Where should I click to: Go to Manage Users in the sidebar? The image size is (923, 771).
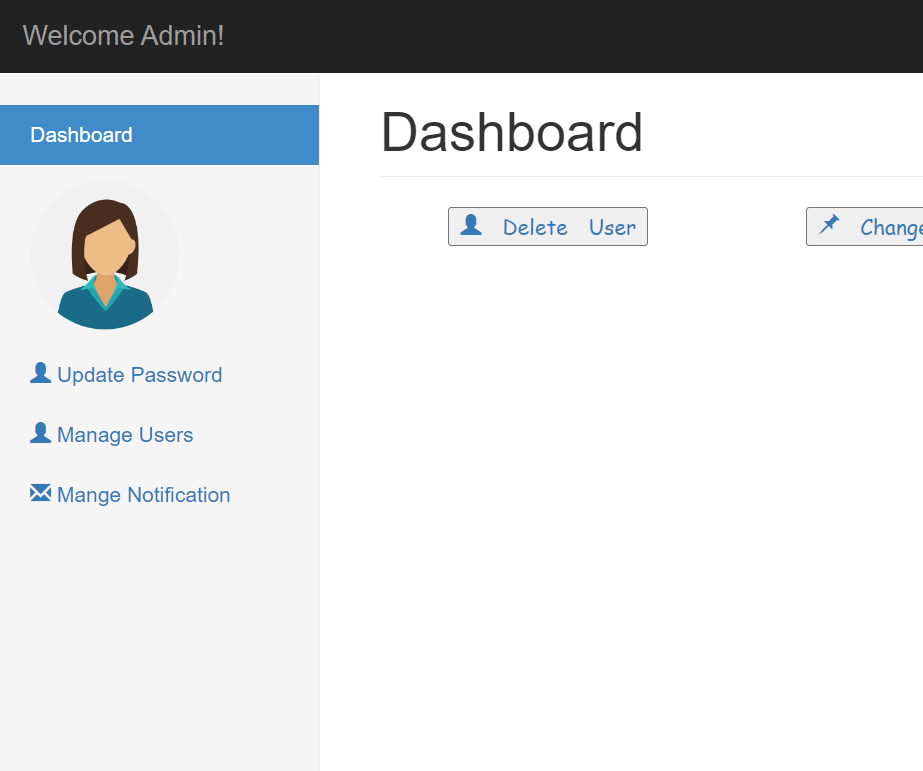coord(125,435)
